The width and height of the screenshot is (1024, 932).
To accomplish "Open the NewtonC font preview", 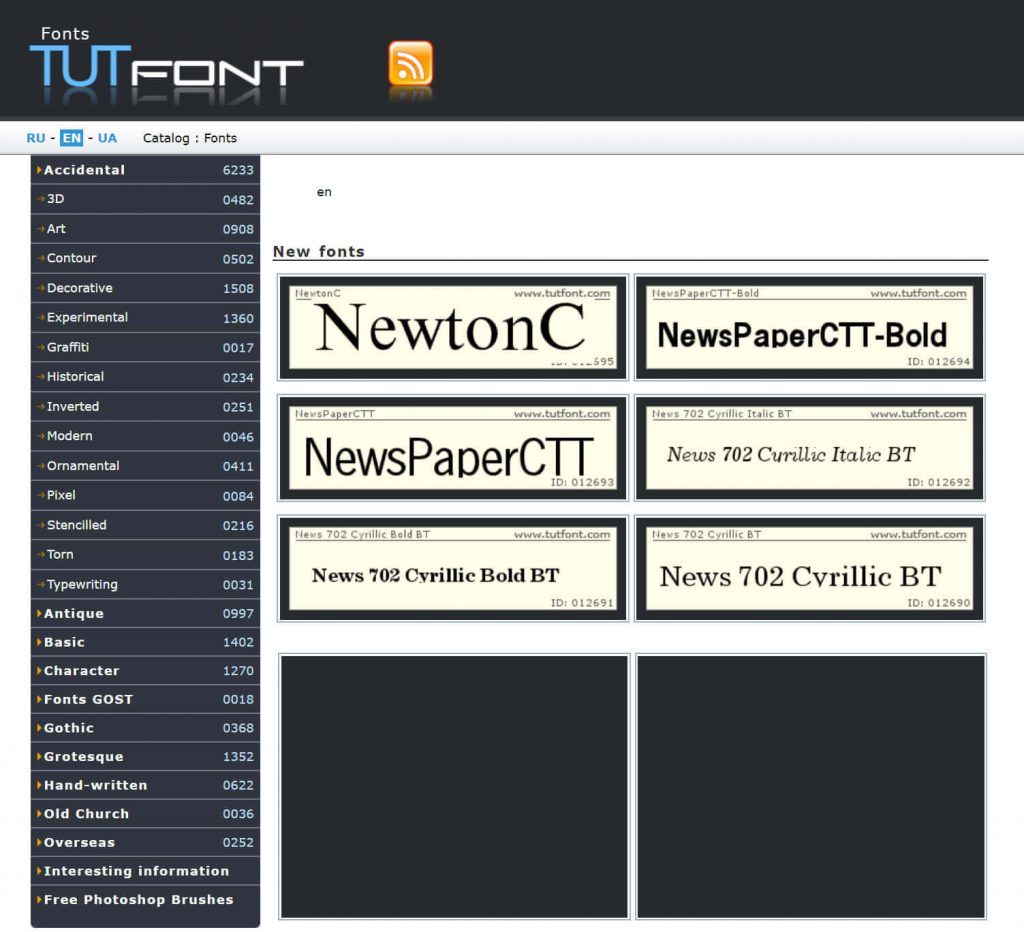I will click(453, 327).
